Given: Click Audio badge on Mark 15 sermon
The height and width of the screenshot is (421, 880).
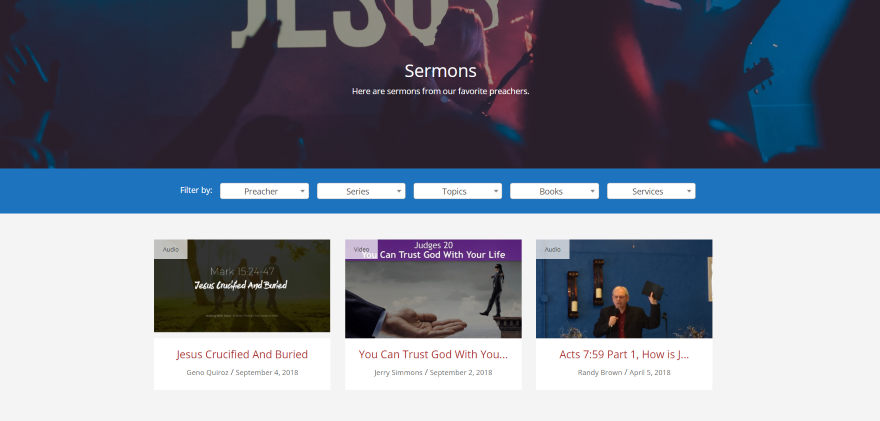Looking at the screenshot, I should tap(171, 249).
